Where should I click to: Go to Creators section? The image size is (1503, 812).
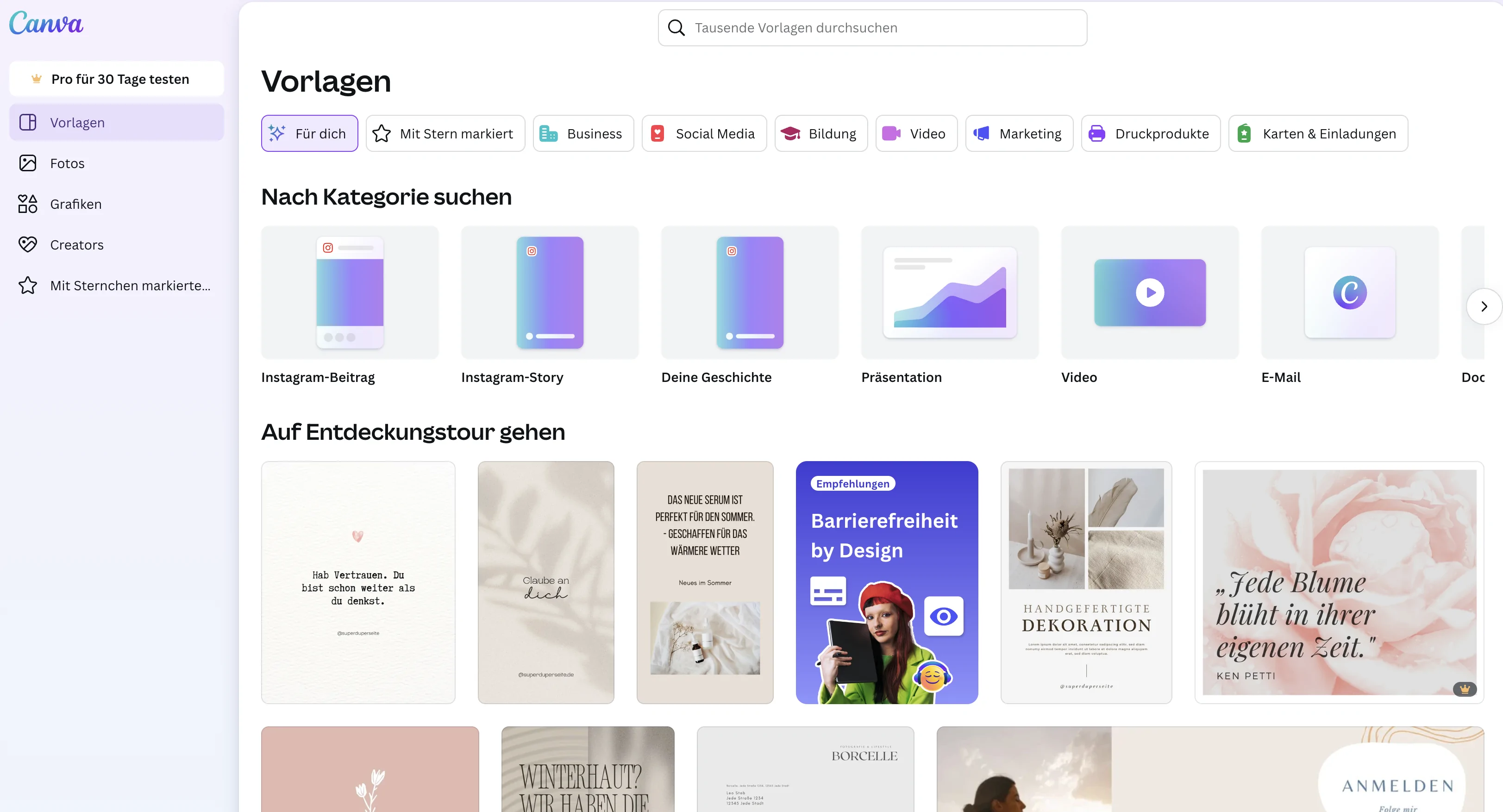[x=76, y=245]
